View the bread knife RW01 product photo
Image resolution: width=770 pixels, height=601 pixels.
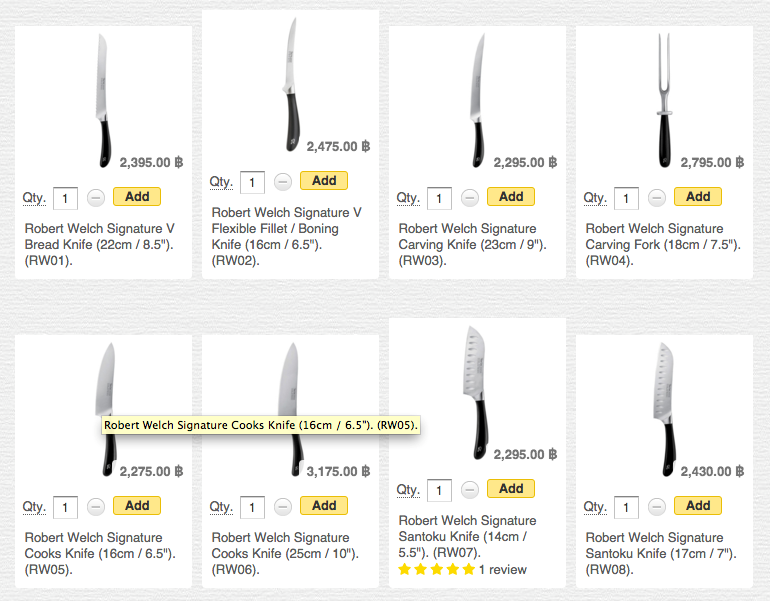point(101,100)
